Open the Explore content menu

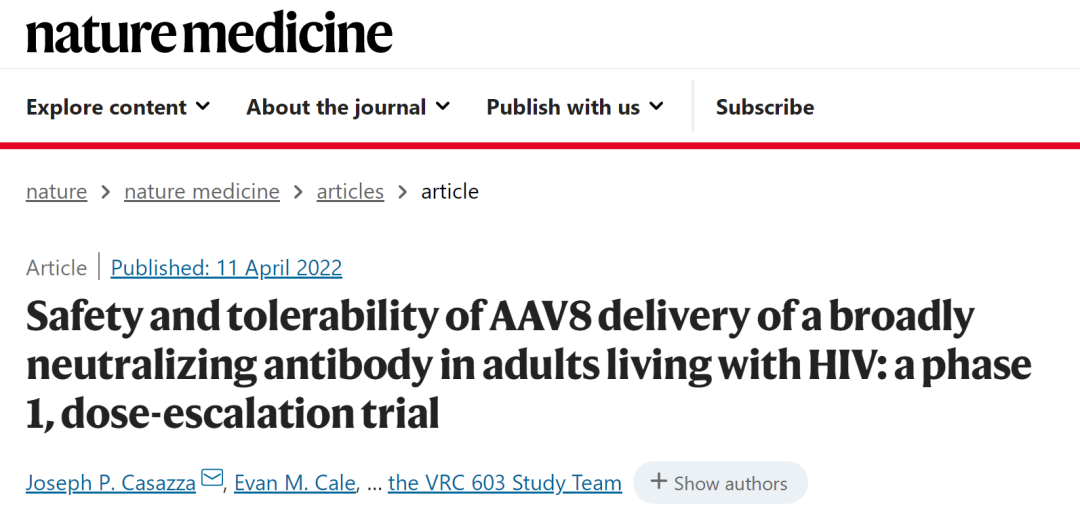[x=106, y=107]
